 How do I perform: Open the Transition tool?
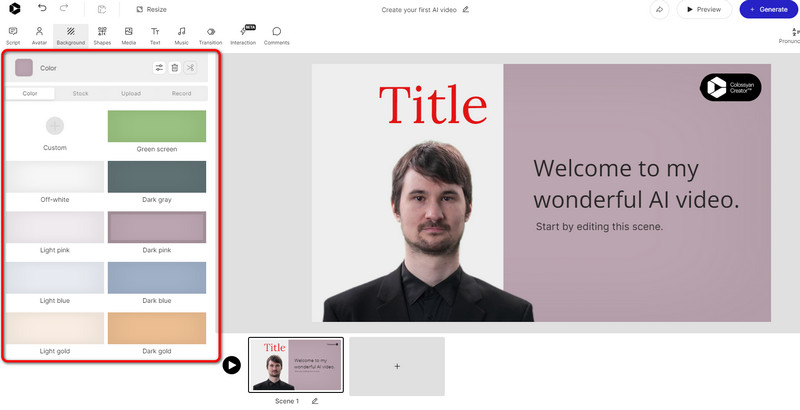pyautogui.click(x=210, y=36)
